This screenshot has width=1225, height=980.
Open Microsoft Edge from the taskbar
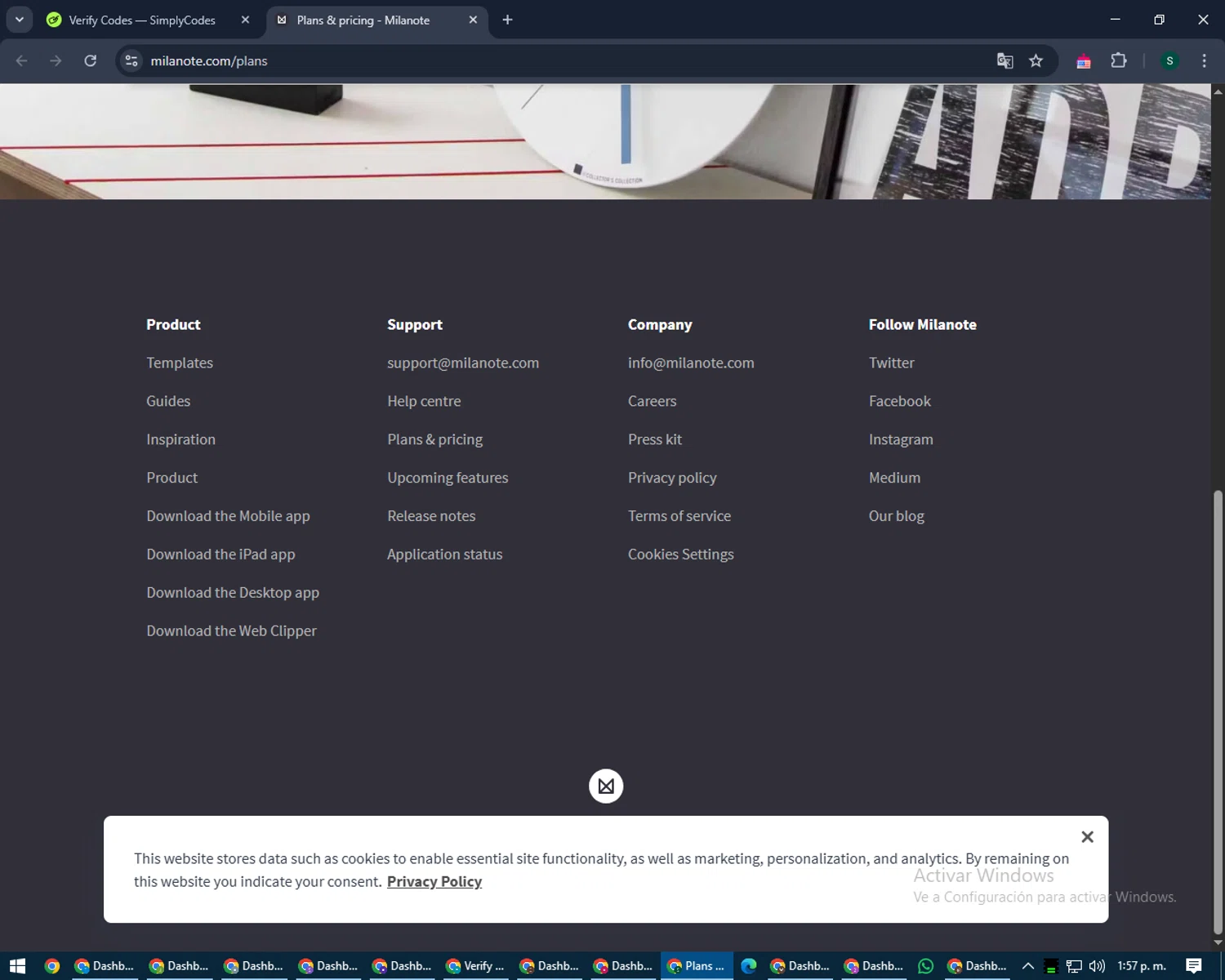(749, 966)
